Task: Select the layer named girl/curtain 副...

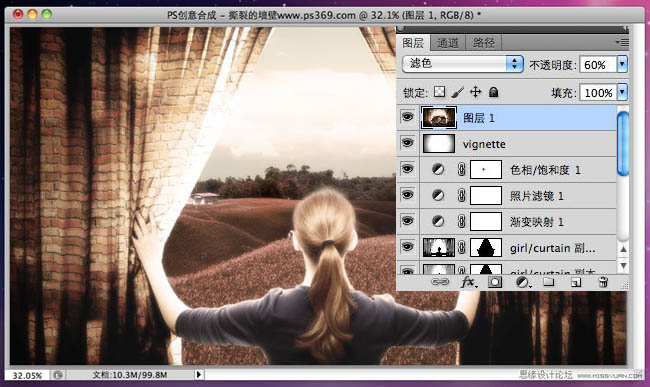Action: pyautogui.click(x=507, y=248)
